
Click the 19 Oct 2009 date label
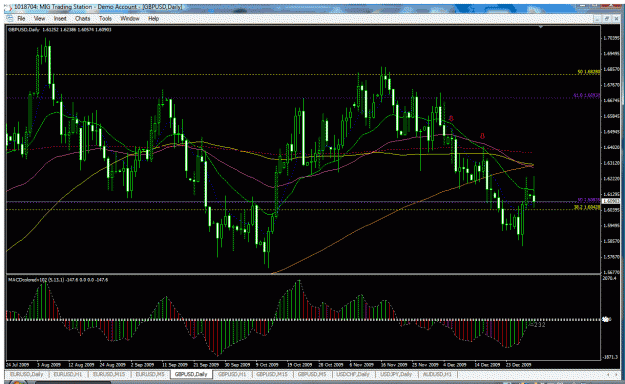click(299, 365)
